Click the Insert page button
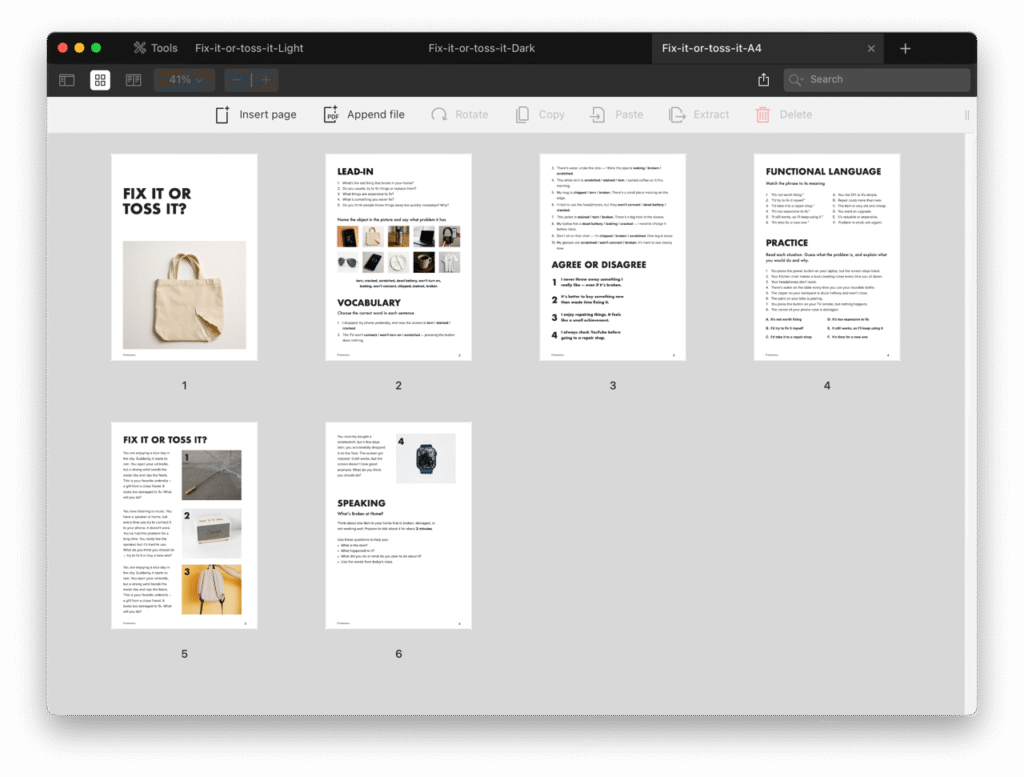The image size is (1024, 777). (x=256, y=115)
